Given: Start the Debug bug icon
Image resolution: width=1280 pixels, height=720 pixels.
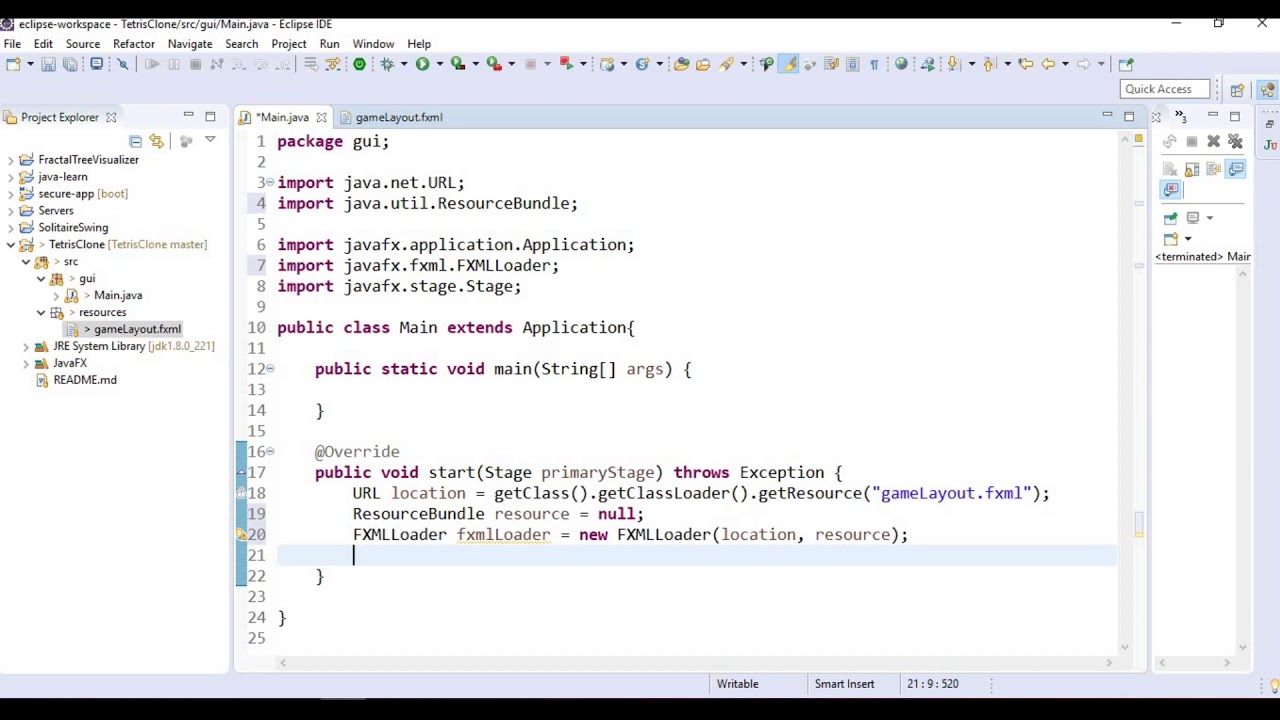Looking at the screenshot, I should 387,64.
